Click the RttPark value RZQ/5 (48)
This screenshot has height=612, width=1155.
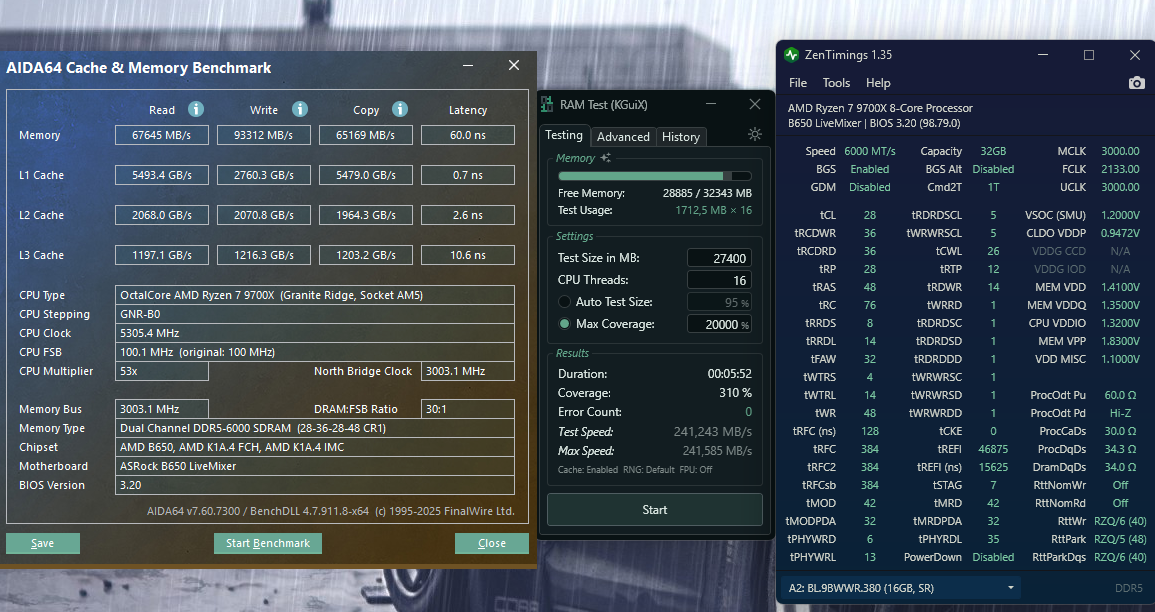[1120, 539]
